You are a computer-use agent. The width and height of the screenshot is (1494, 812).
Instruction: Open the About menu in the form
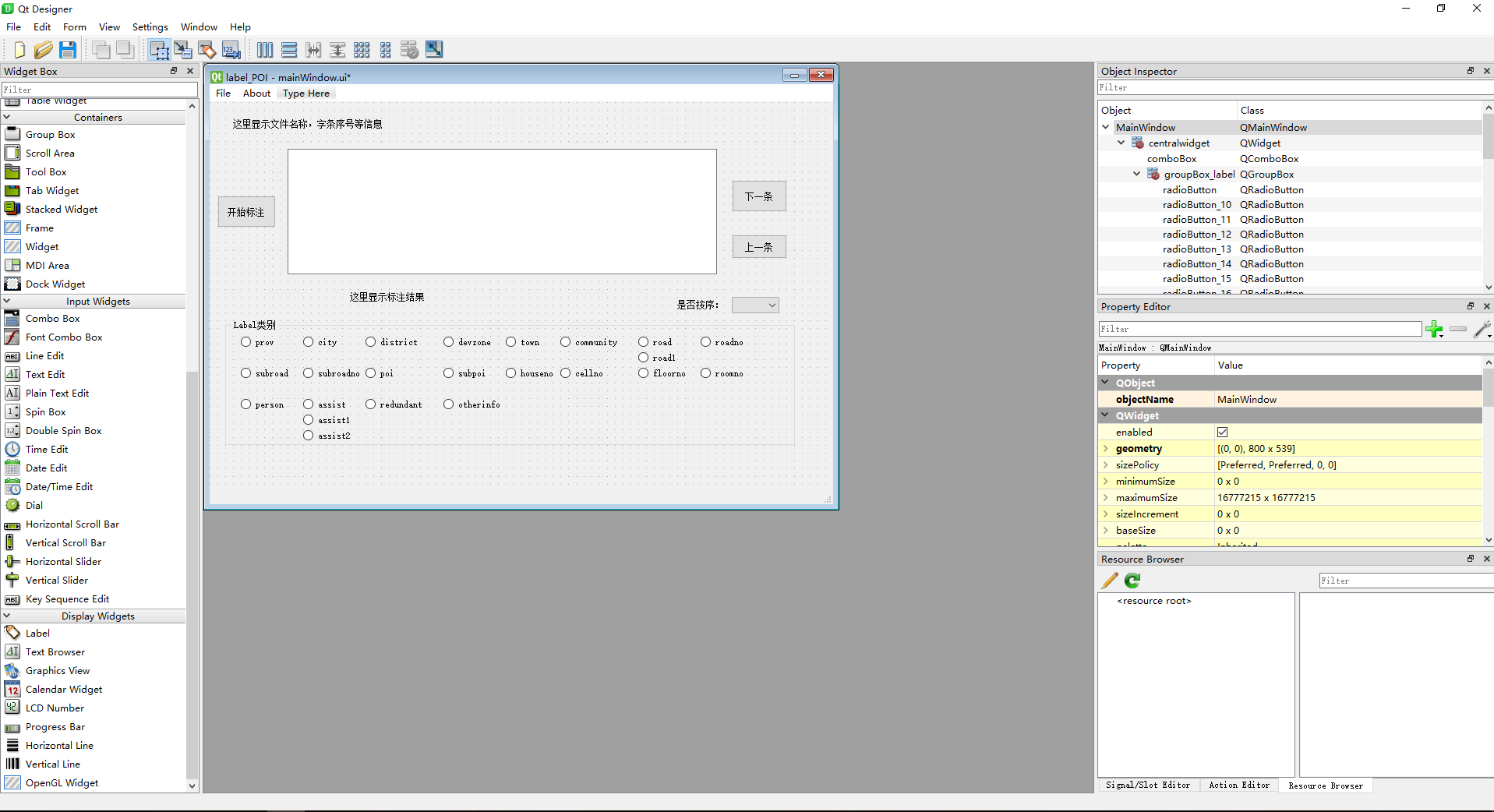pyautogui.click(x=256, y=94)
